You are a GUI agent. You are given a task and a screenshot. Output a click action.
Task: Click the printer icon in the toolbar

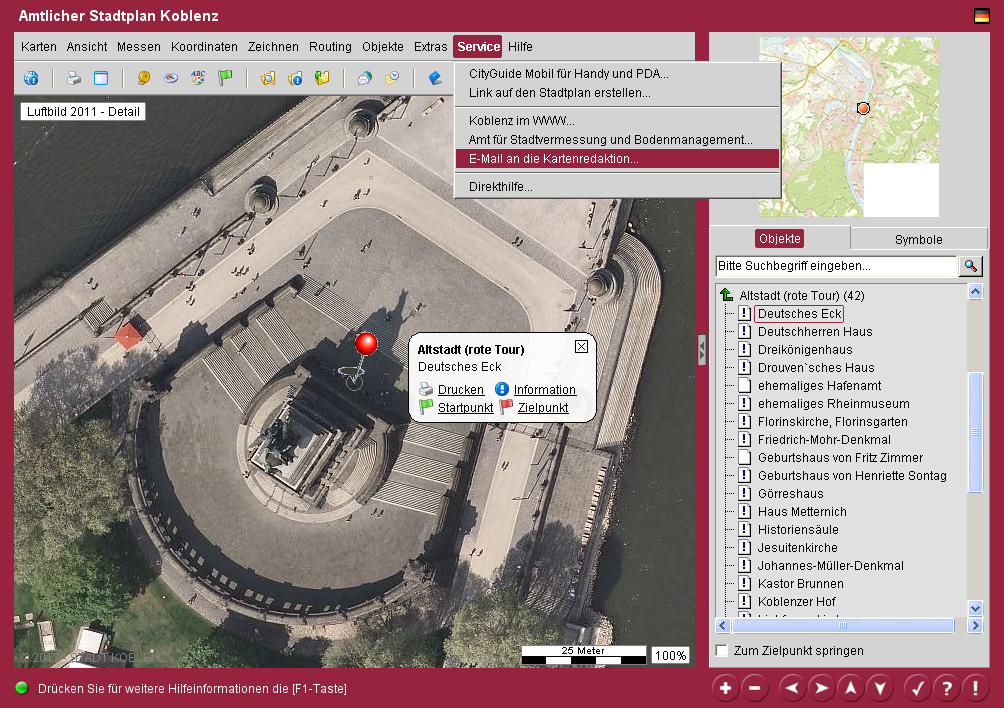click(x=73, y=78)
